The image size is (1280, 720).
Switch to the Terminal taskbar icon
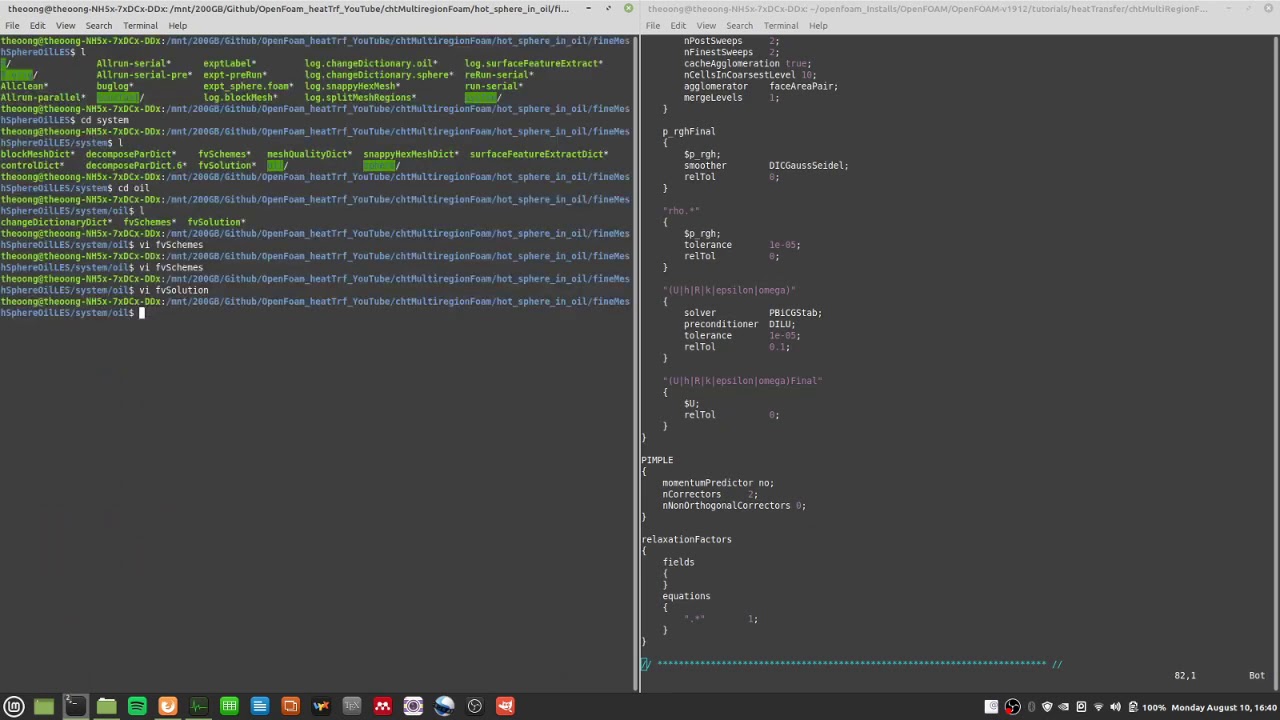tap(74, 707)
